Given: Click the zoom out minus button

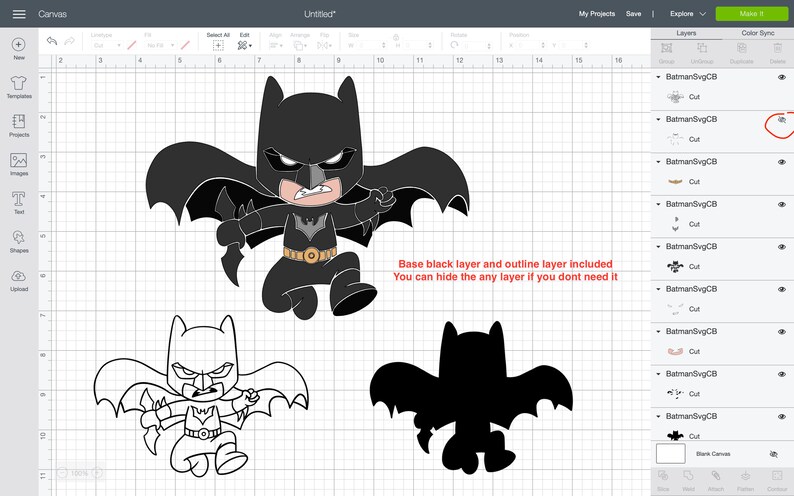Looking at the screenshot, I should click(x=62, y=473).
